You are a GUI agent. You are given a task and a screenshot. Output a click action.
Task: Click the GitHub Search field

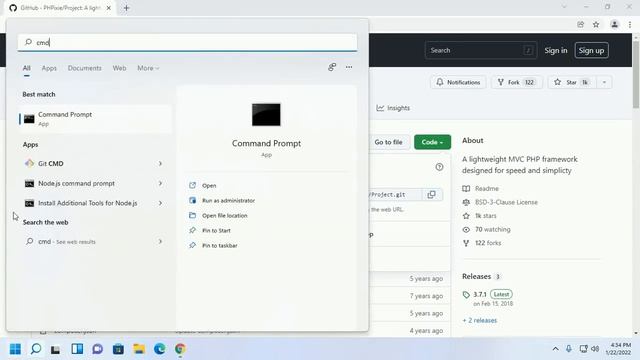[481, 50]
